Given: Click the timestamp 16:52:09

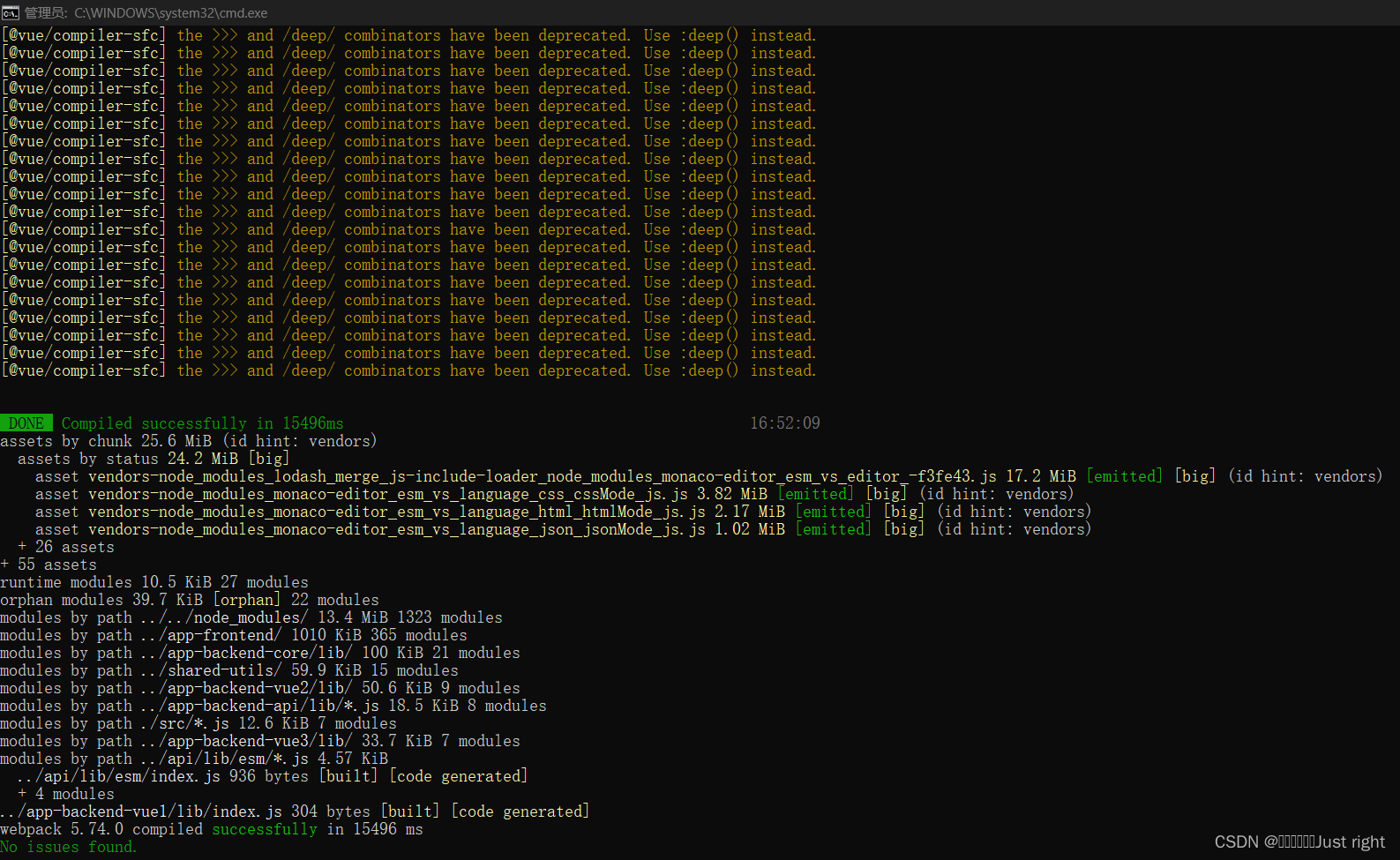Looking at the screenshot, I should 785,423.
